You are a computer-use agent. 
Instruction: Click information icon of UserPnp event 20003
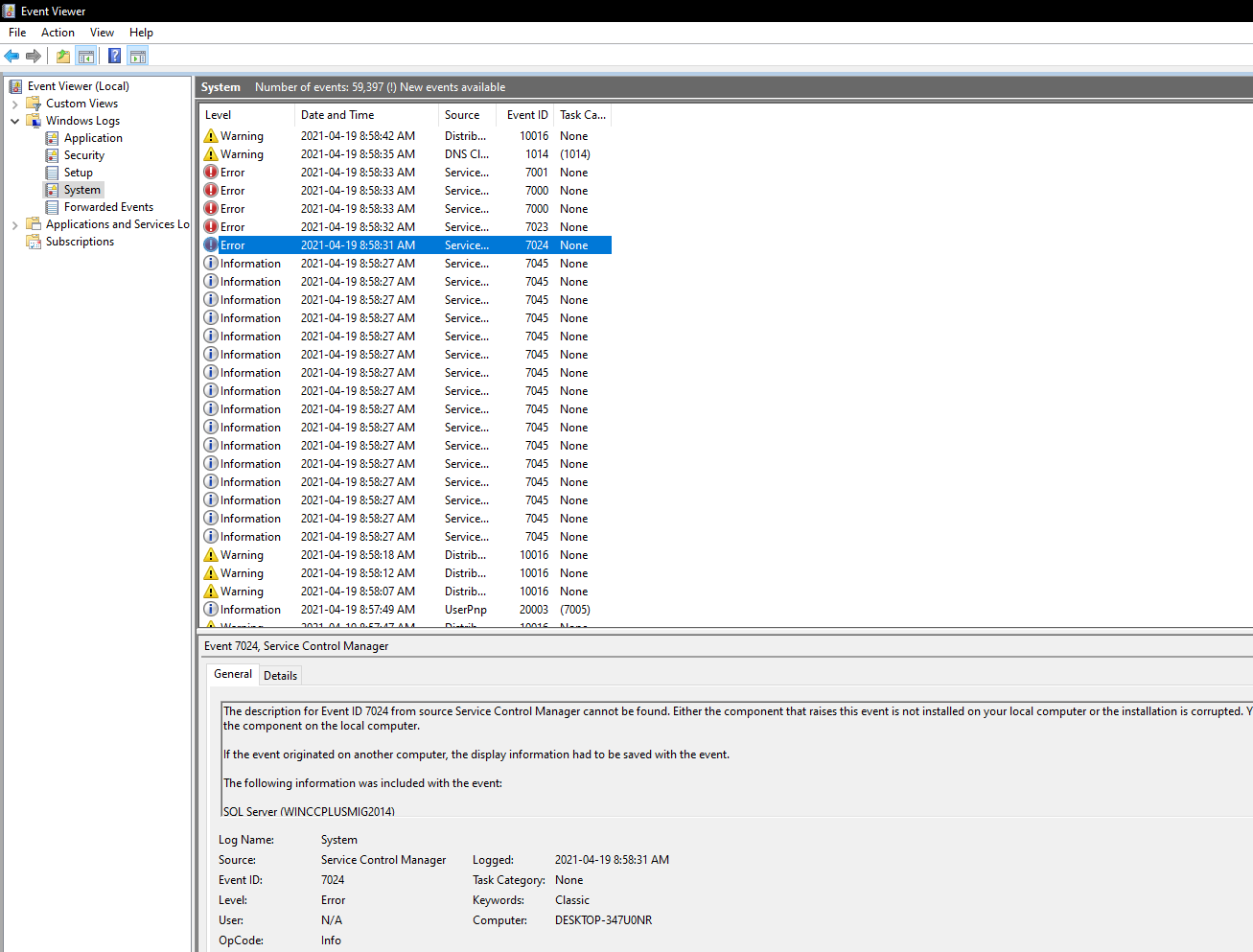coord(211,610)
